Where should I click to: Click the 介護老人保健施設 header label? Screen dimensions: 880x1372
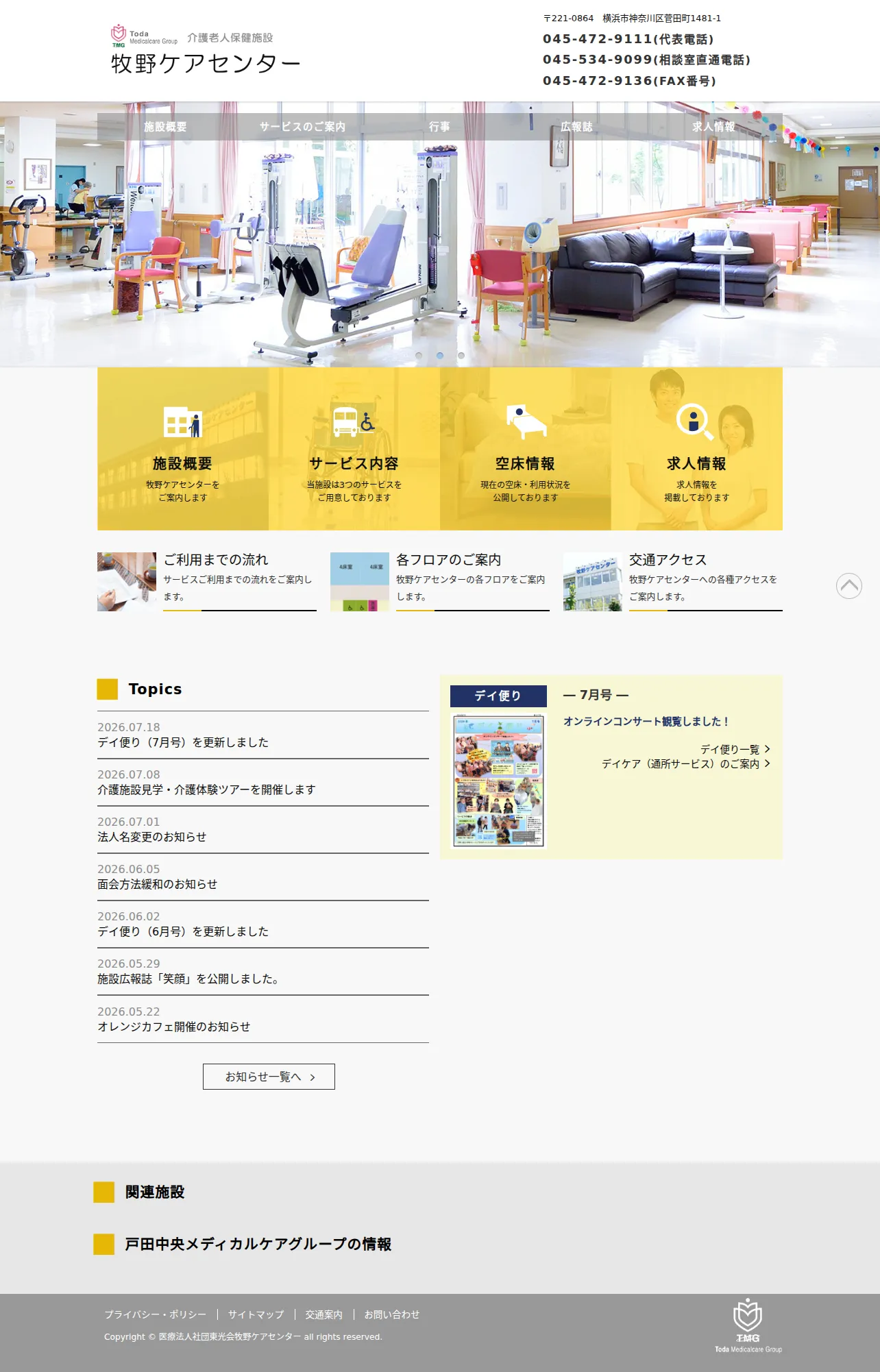click(230, 38)
